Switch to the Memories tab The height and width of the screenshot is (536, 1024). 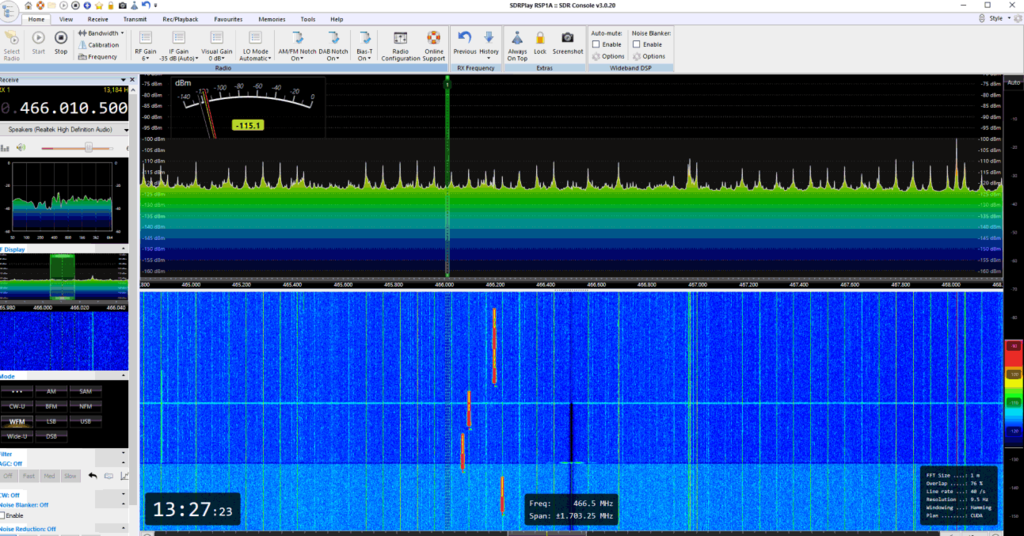(x=272, y=20)
